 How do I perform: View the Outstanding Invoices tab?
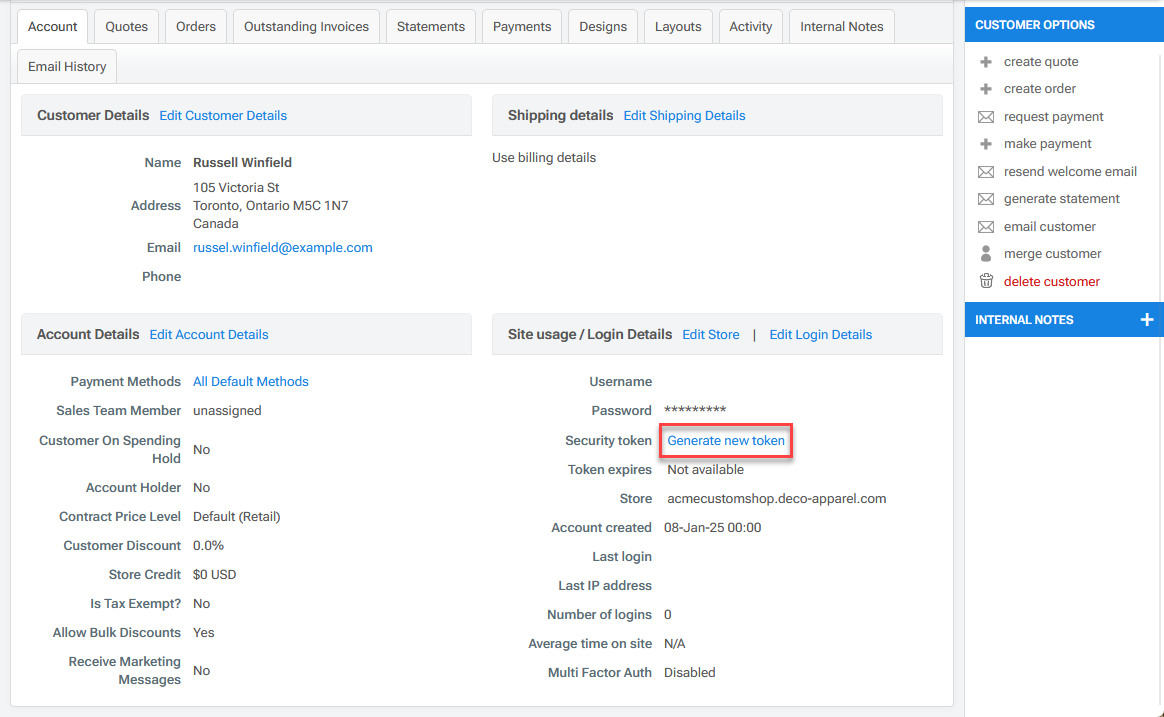point(307,27)
